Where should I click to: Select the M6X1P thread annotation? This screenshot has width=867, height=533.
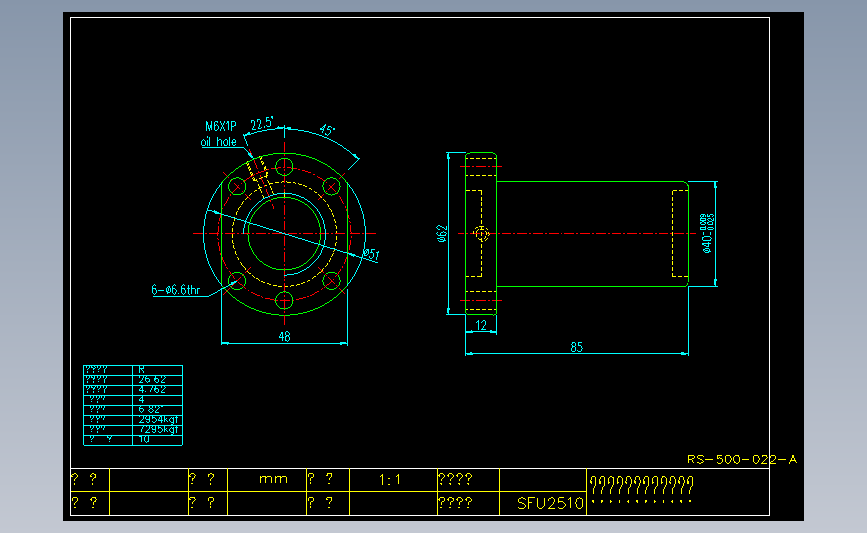[221, 127]
